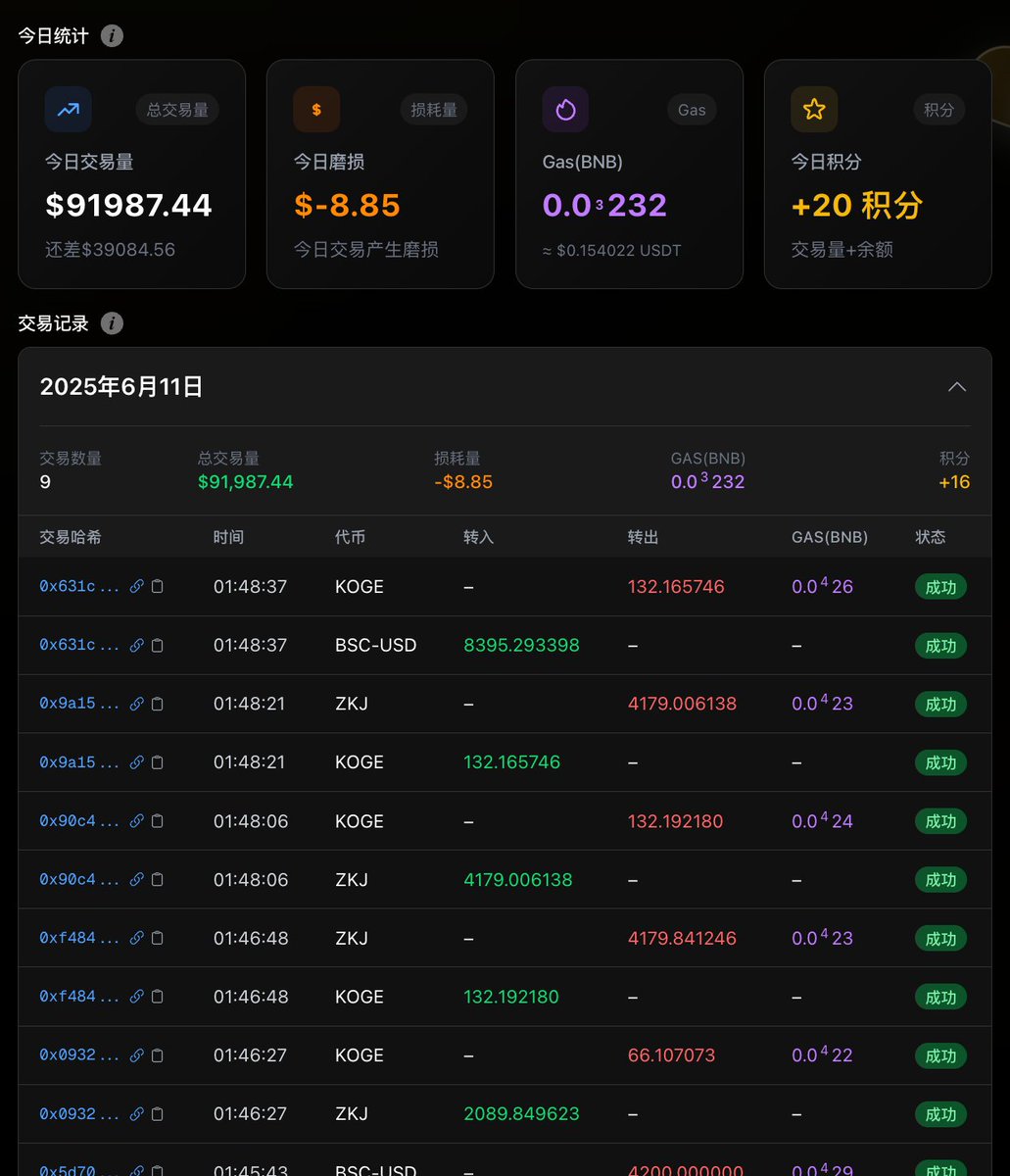Open the link icon for 0x9a15 KOGE row
This screenshot has width=1010, height=1176.
coord(137,762)
